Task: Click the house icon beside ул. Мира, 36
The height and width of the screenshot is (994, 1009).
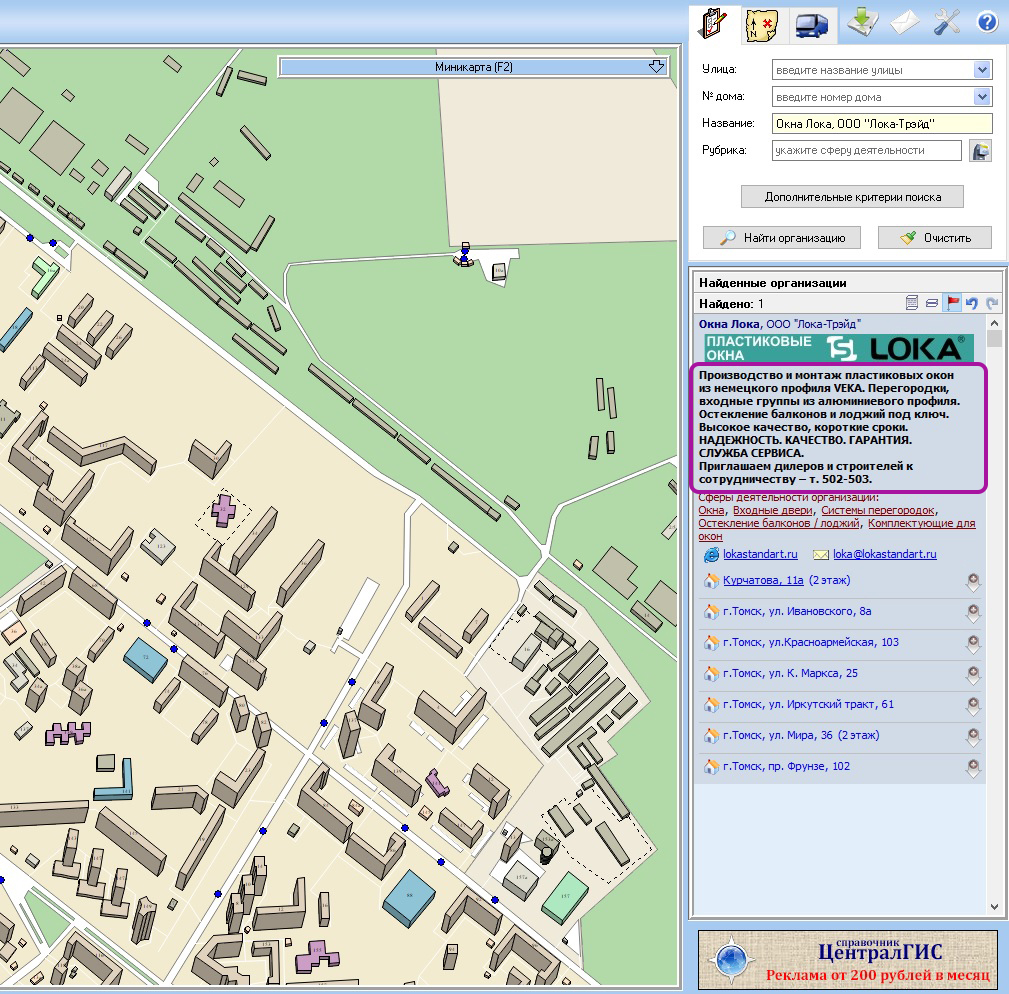Action: pos(711,735)
